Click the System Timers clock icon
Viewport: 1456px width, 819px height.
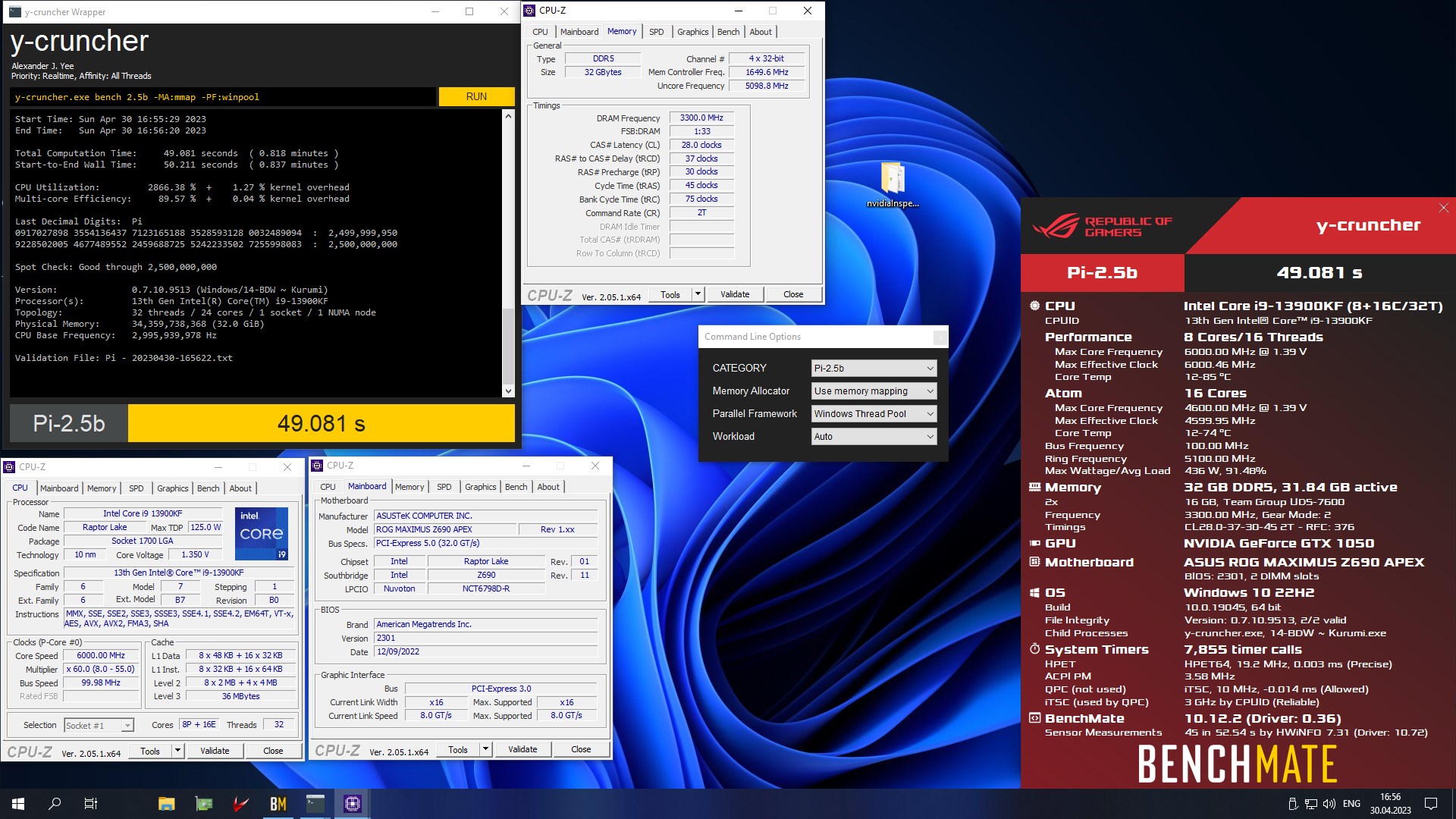[x=1034, y=649]
